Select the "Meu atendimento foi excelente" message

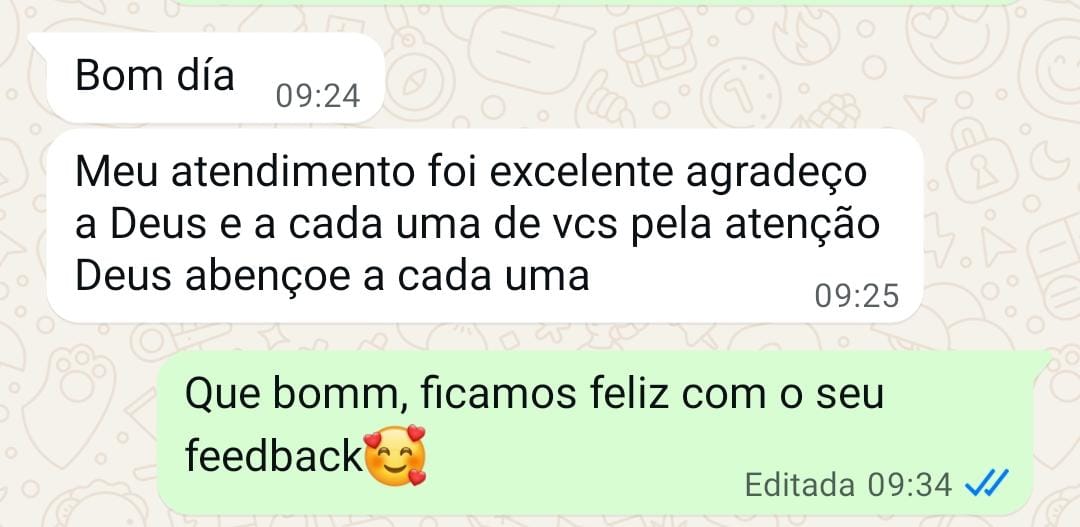486,226
